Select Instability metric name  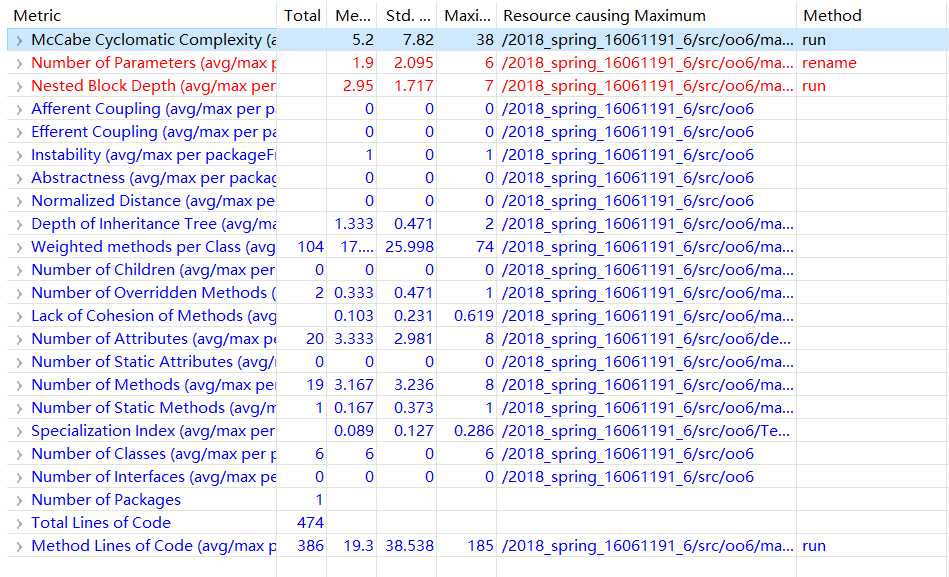click(x=154, y=155)
